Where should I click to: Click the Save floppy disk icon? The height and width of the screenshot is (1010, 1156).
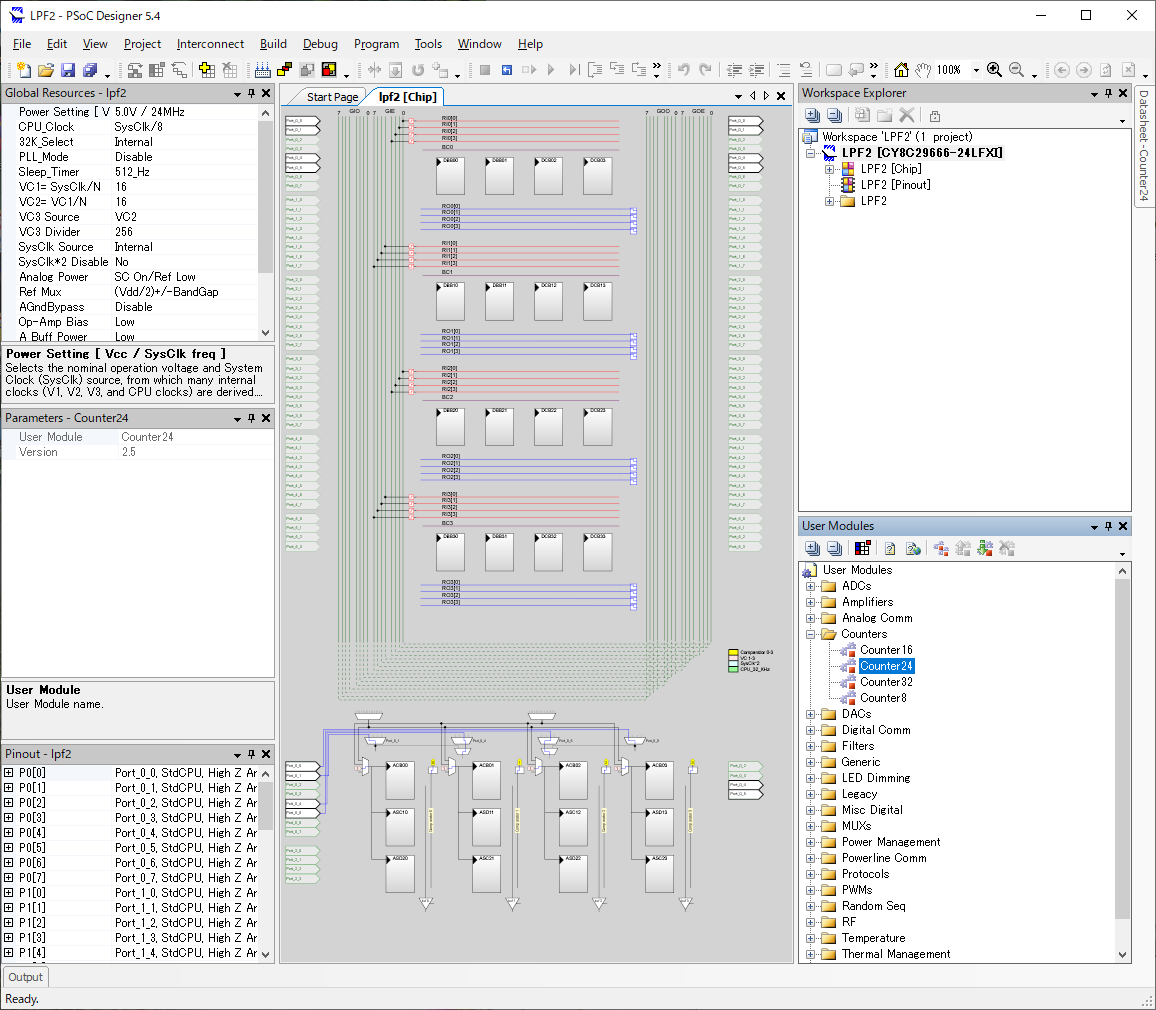[x=68, y=70]
